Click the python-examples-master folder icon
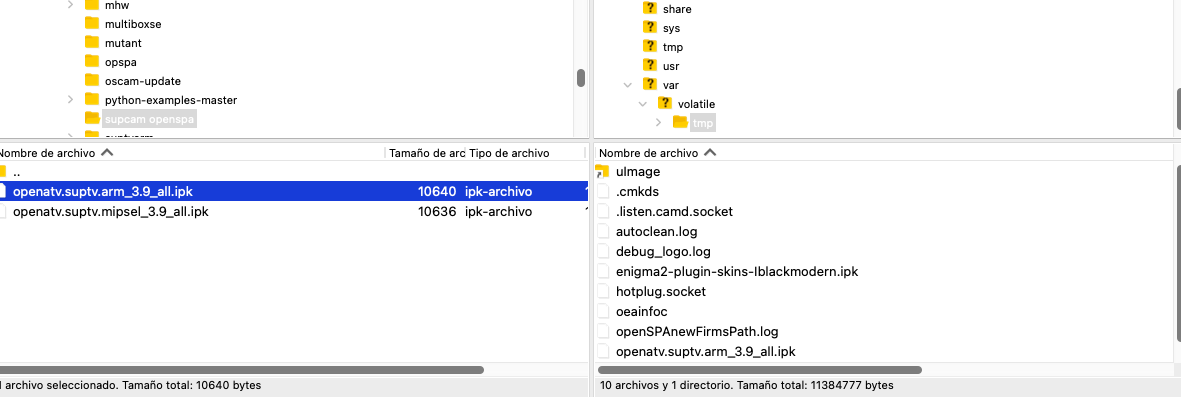Image resolution: width=1181 pixels, height=397 pixels. pyautogui.click(x=92, y=99)
